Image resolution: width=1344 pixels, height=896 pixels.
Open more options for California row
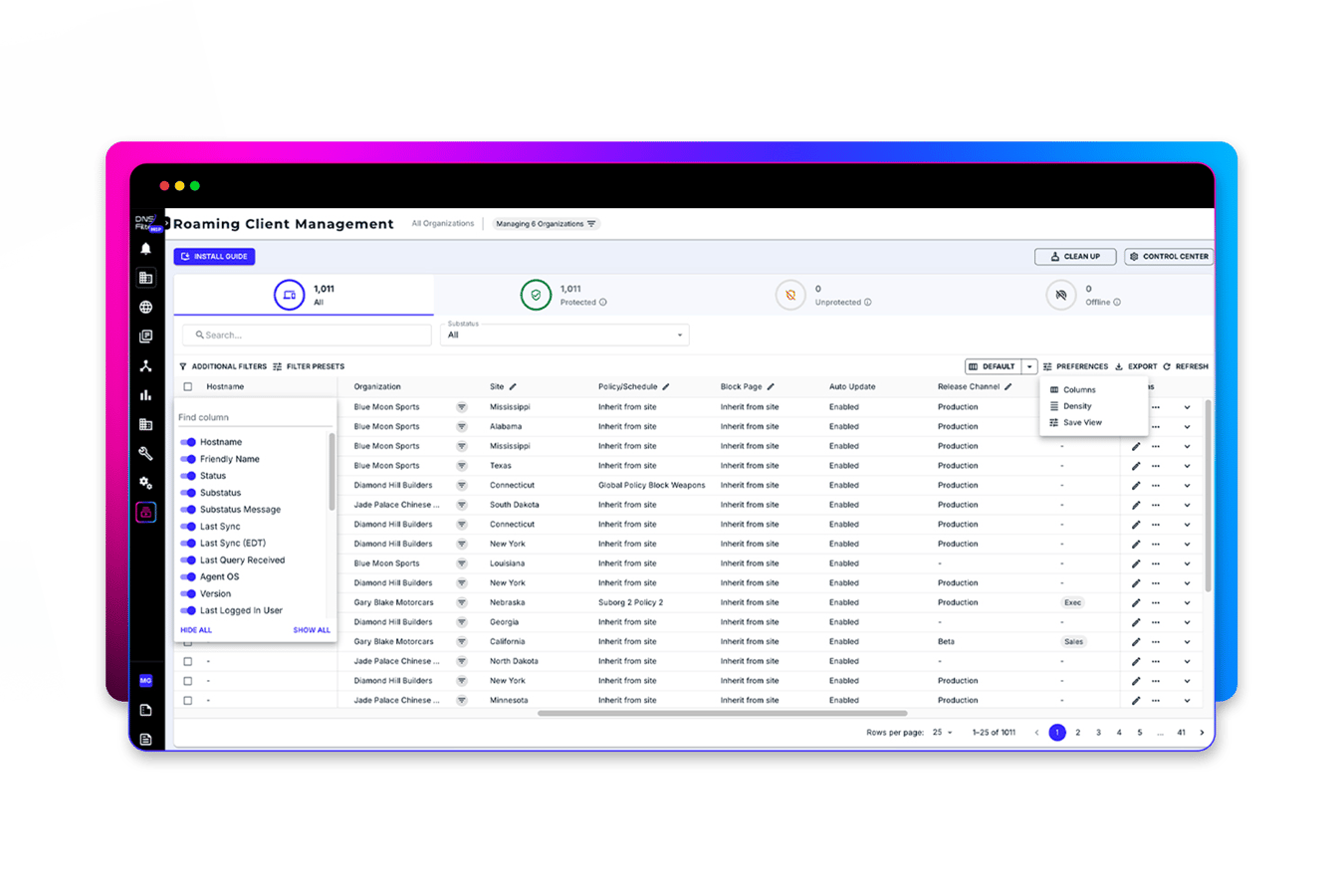point(1156,642)
